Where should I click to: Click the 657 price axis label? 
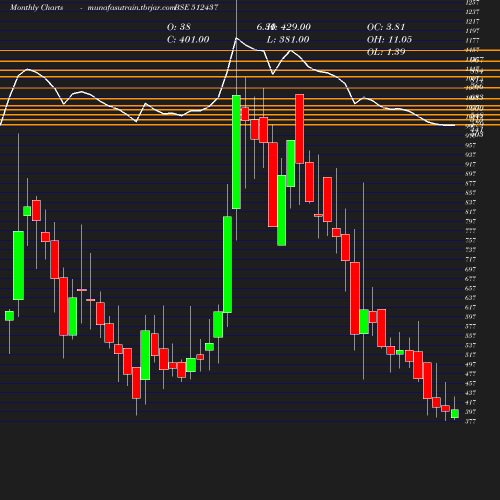470,288
